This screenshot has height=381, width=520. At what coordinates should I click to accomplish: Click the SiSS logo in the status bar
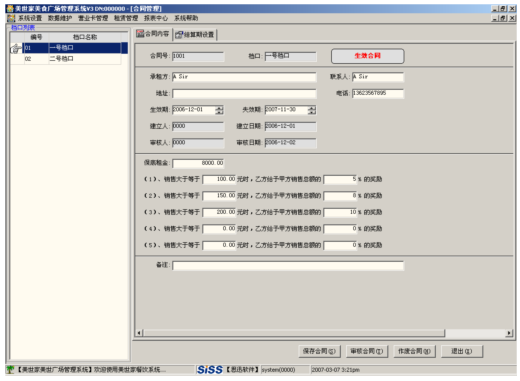click(209, 369)
